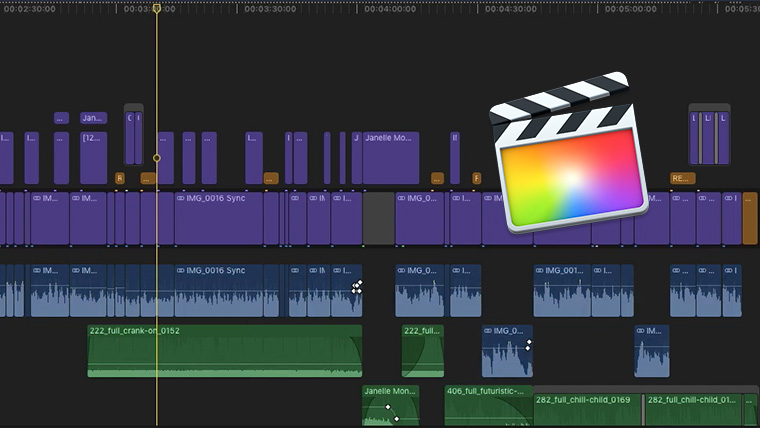Click the yellow playhead handle in the ruler
Viewport: 760px width, 428px height.
point(157,9)
